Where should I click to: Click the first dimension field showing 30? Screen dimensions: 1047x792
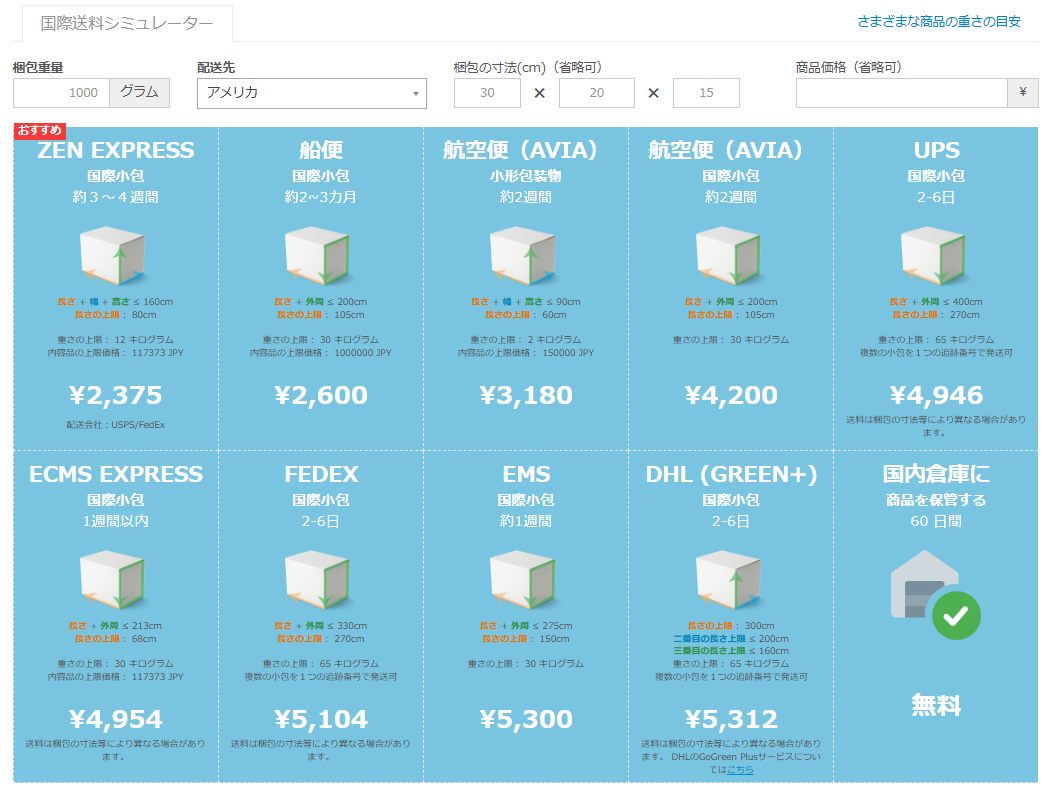click(487, 93)
